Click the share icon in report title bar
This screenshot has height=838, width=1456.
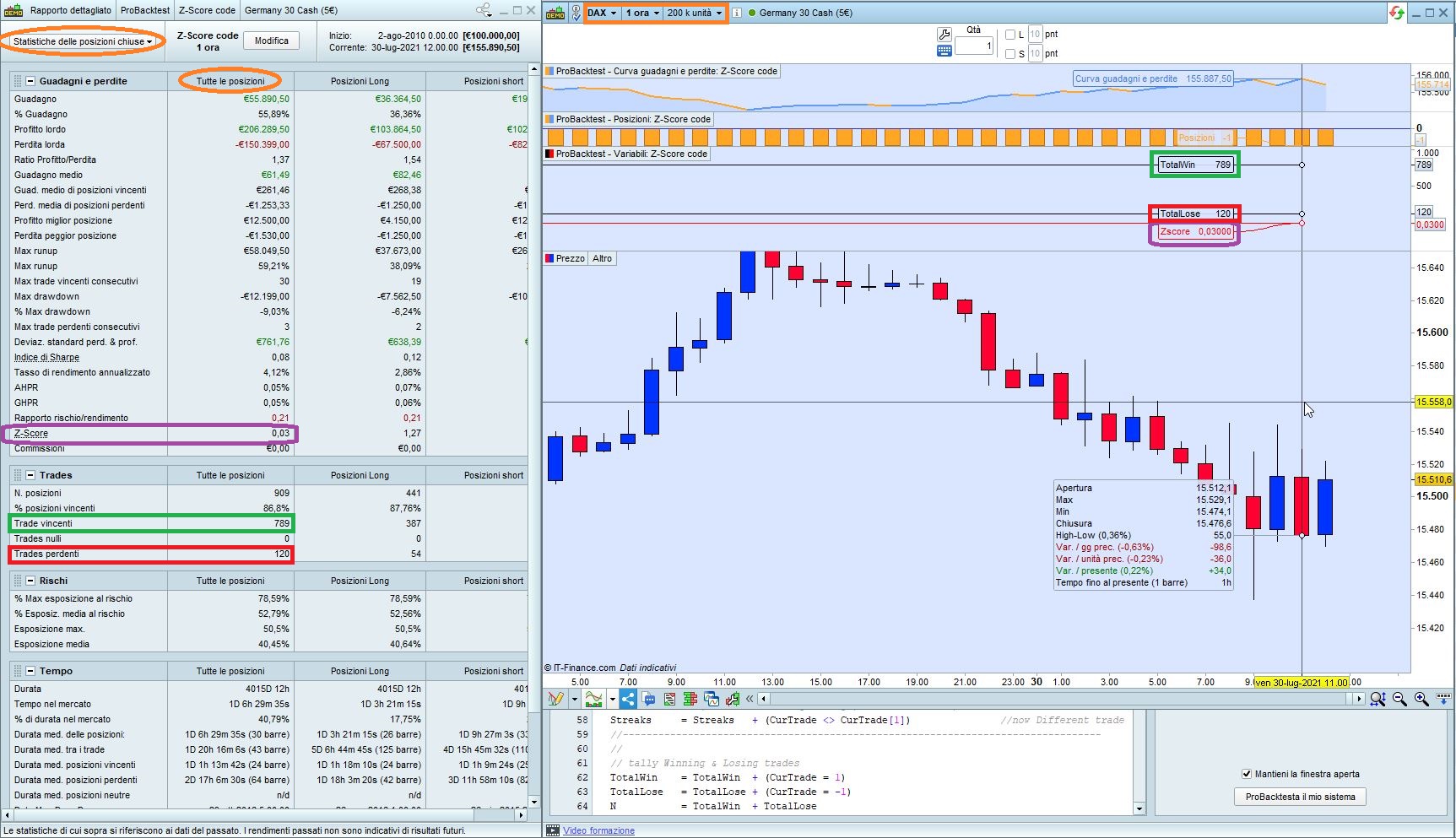click(x=483, y=10)
